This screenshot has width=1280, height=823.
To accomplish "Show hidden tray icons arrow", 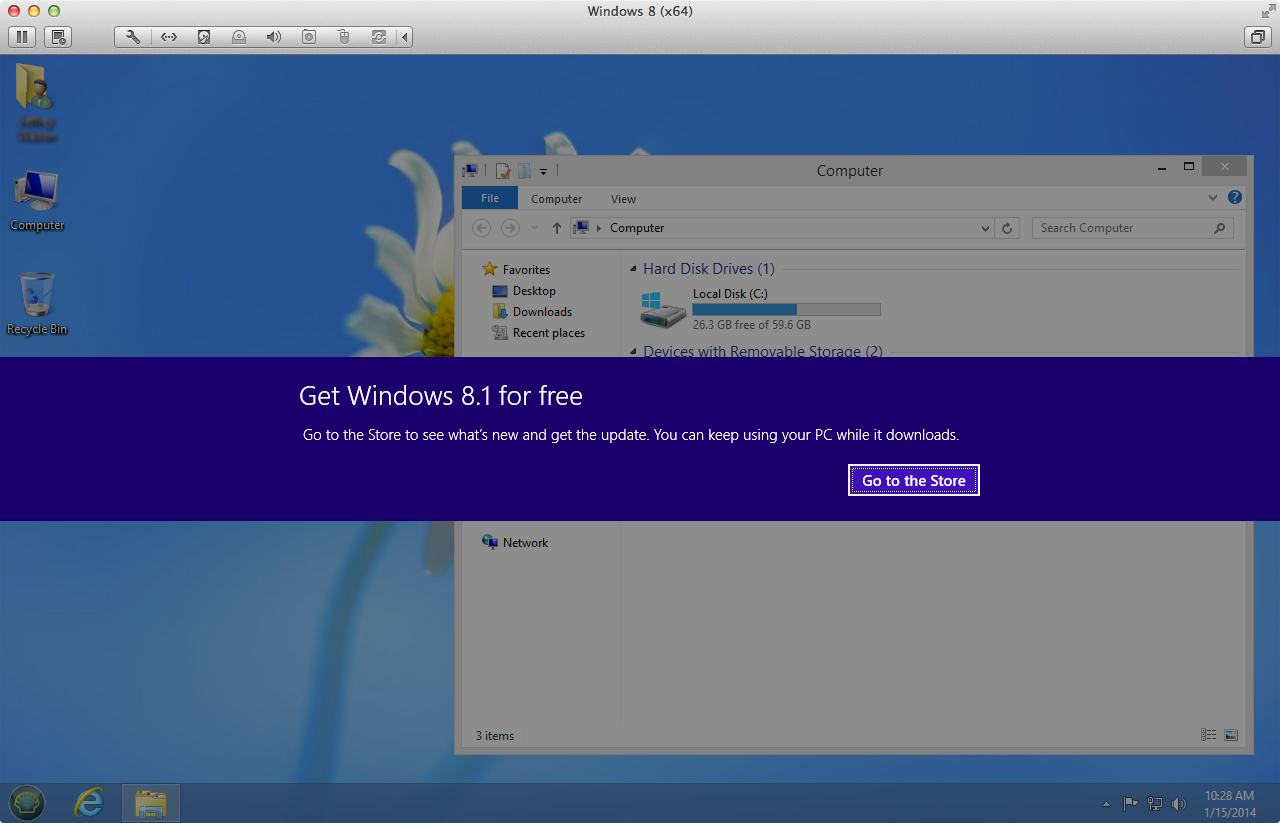I will click(1106, 803).
